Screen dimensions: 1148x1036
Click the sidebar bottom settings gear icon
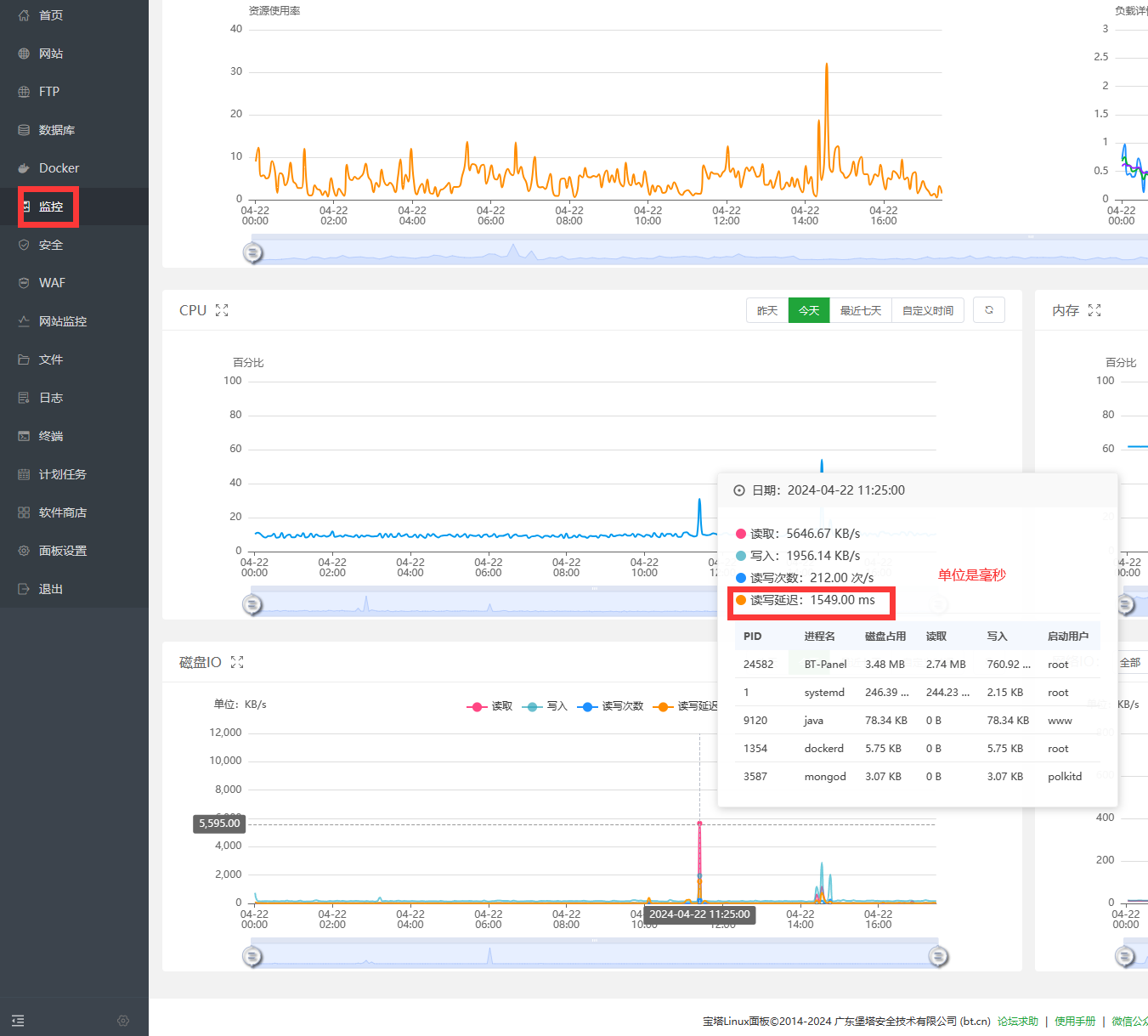123,1021
